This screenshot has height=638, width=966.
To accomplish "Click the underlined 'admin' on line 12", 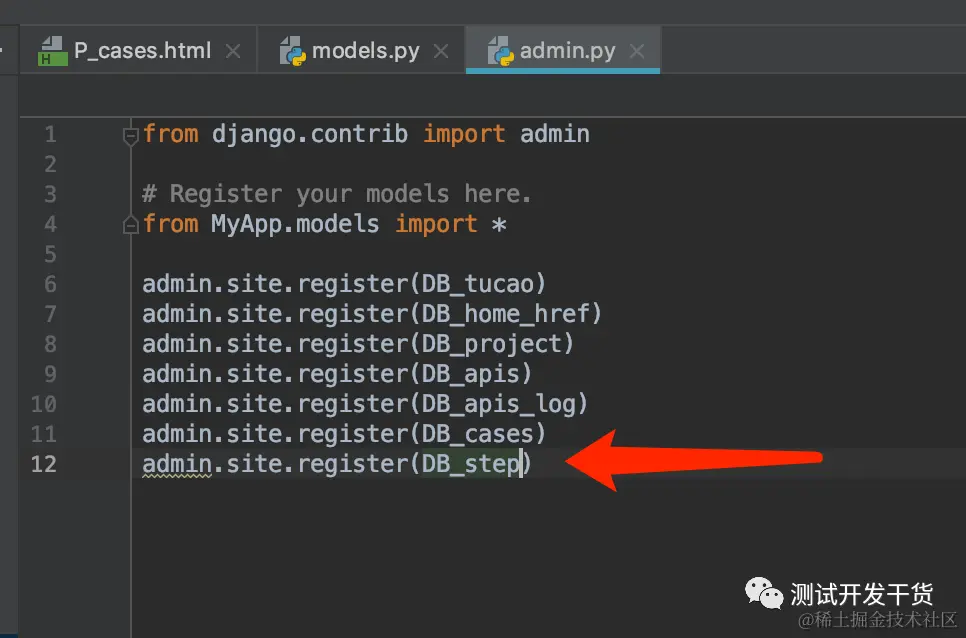I will coord(177,464).
